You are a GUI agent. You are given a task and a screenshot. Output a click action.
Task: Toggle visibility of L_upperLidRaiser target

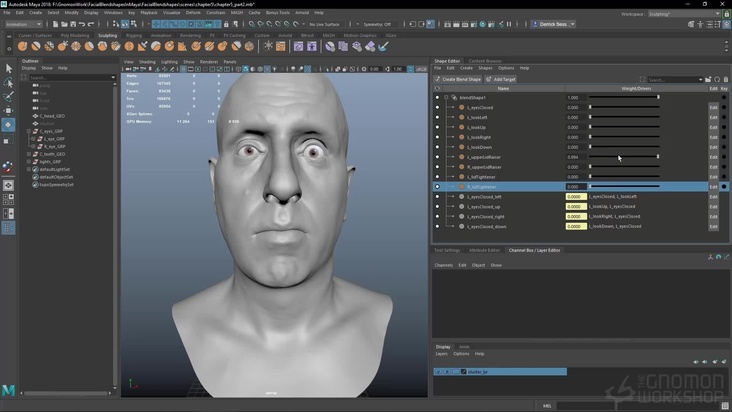pos(437,157)
